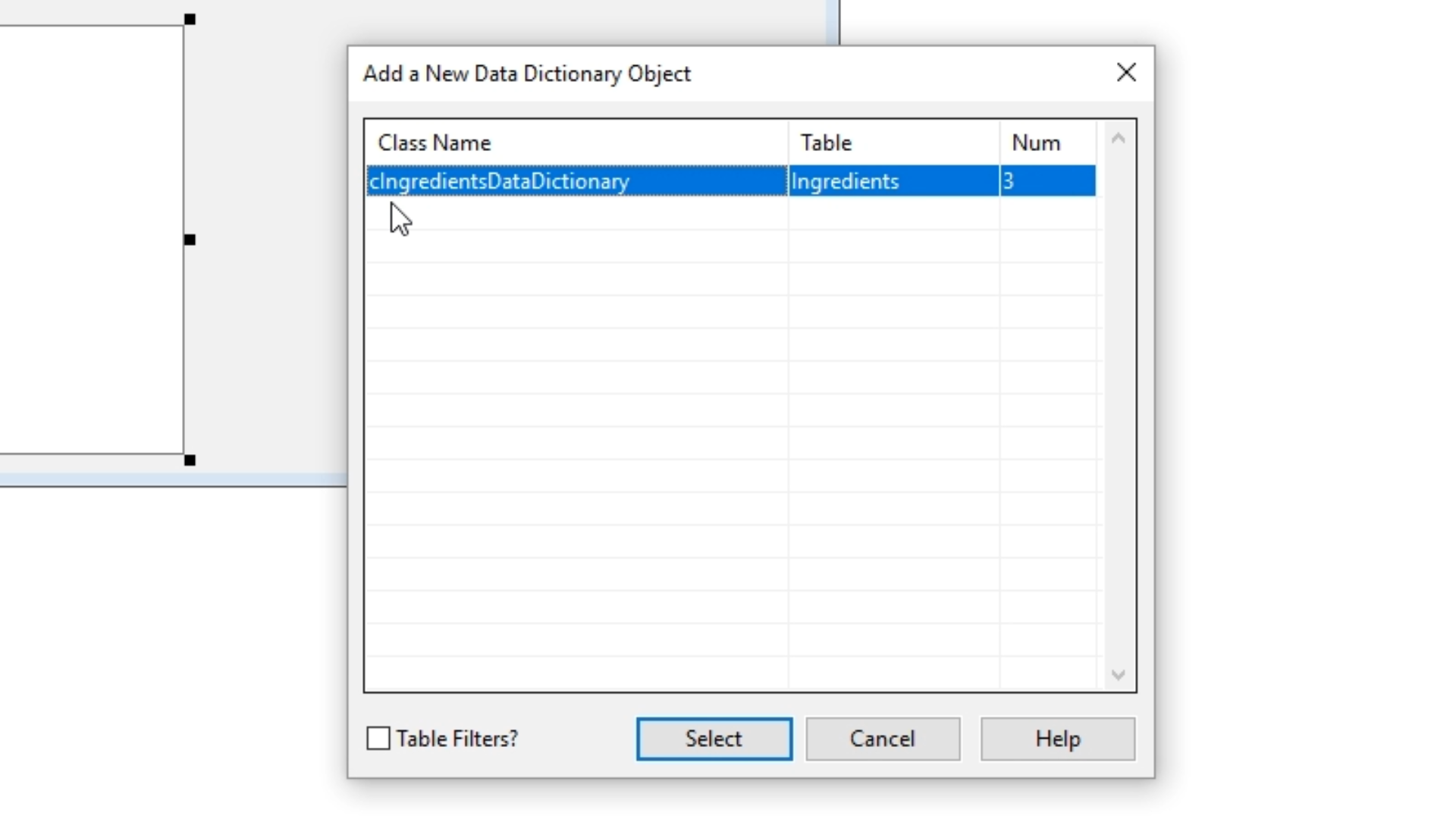Enable the Table Filters? checkbox
This screenshot has height=819, width=1456.
click(378, 739)
